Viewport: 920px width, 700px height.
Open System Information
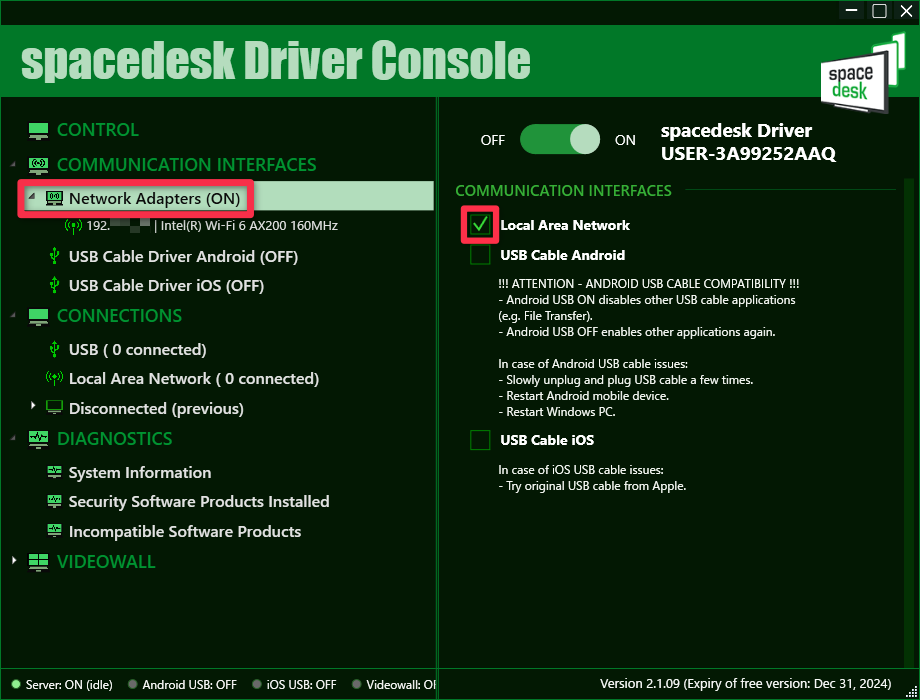[140, 472]
